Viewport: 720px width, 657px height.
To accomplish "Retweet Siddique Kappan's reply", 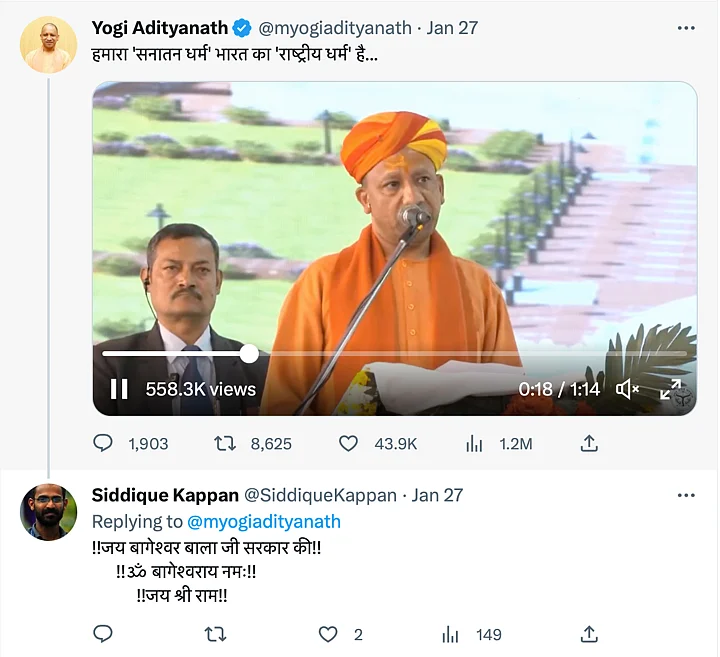I will click(215, 634).
